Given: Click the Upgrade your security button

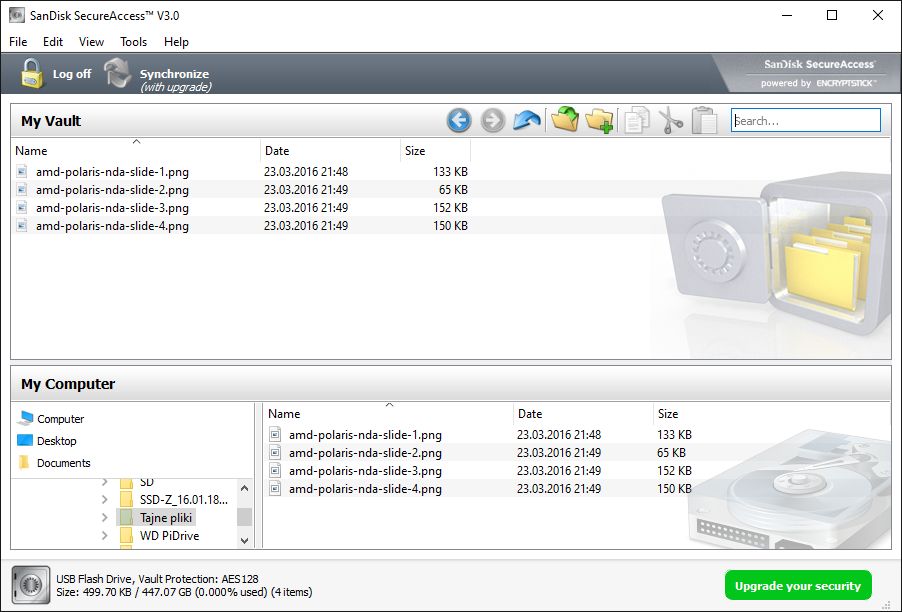Looking at the screenshot, I should click(x=798, y=586).
